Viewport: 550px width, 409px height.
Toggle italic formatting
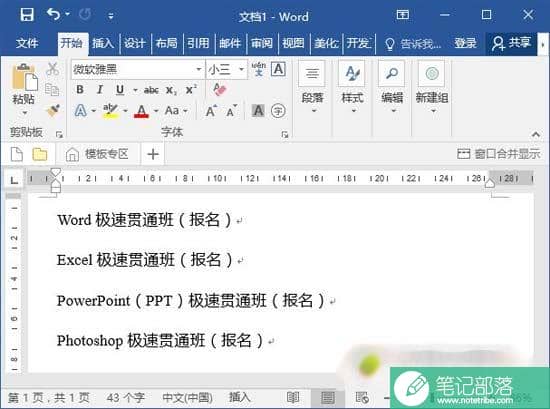tap(100, 90)
